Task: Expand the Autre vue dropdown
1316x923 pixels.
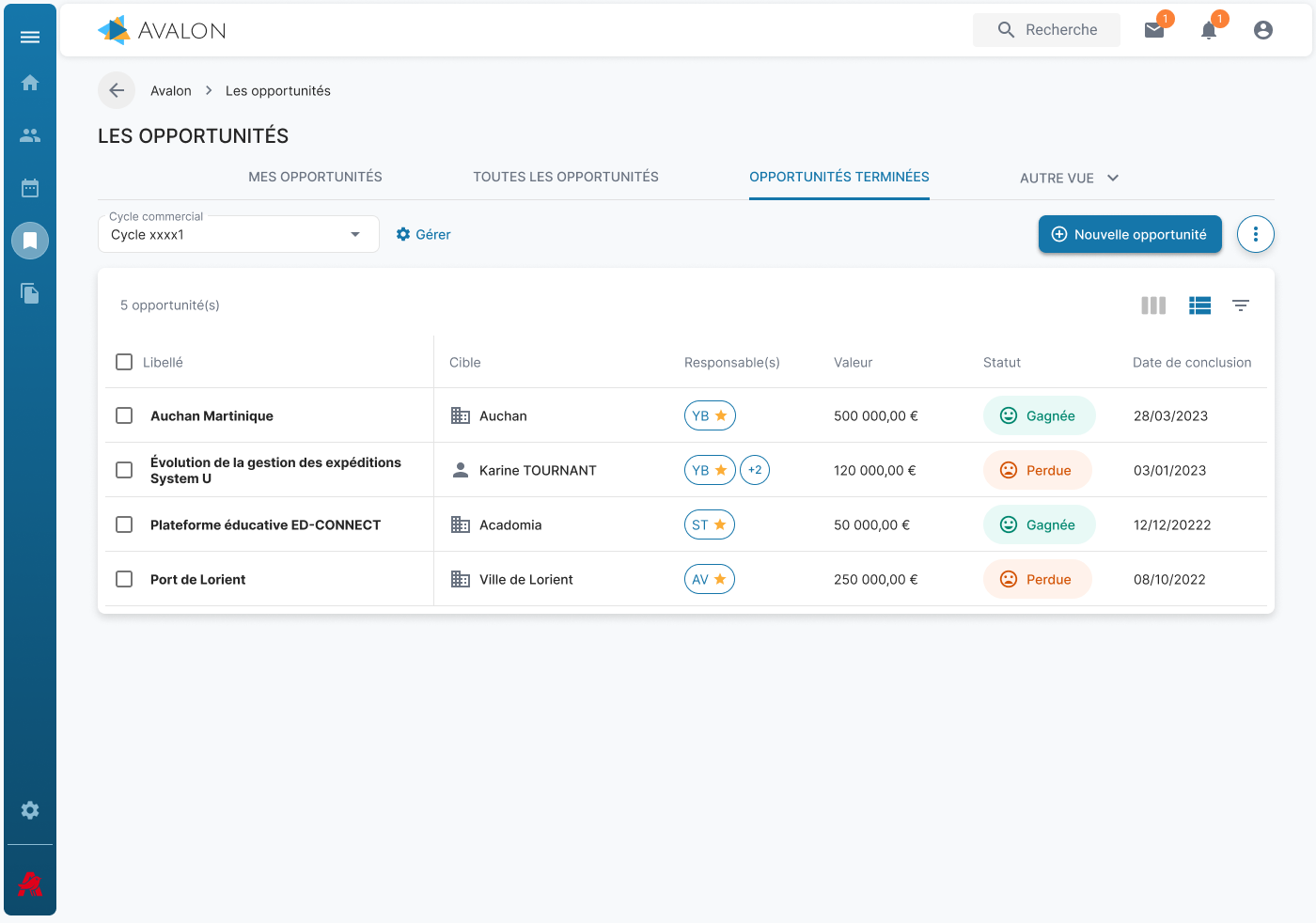Action: (x=1069, y=178)
